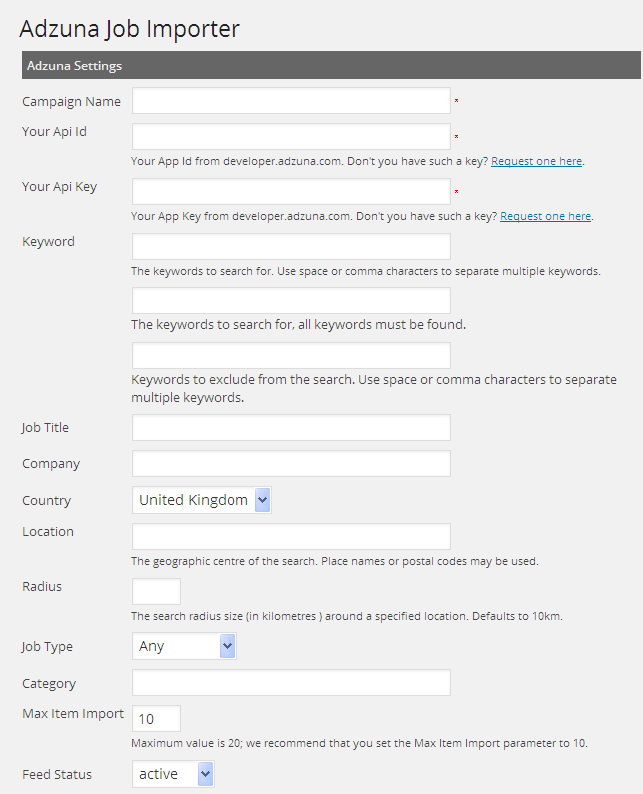Click the Feed Status dropdown arrow
The height and width of the screenshot is (794, 643).
click(x=205, y=774)
